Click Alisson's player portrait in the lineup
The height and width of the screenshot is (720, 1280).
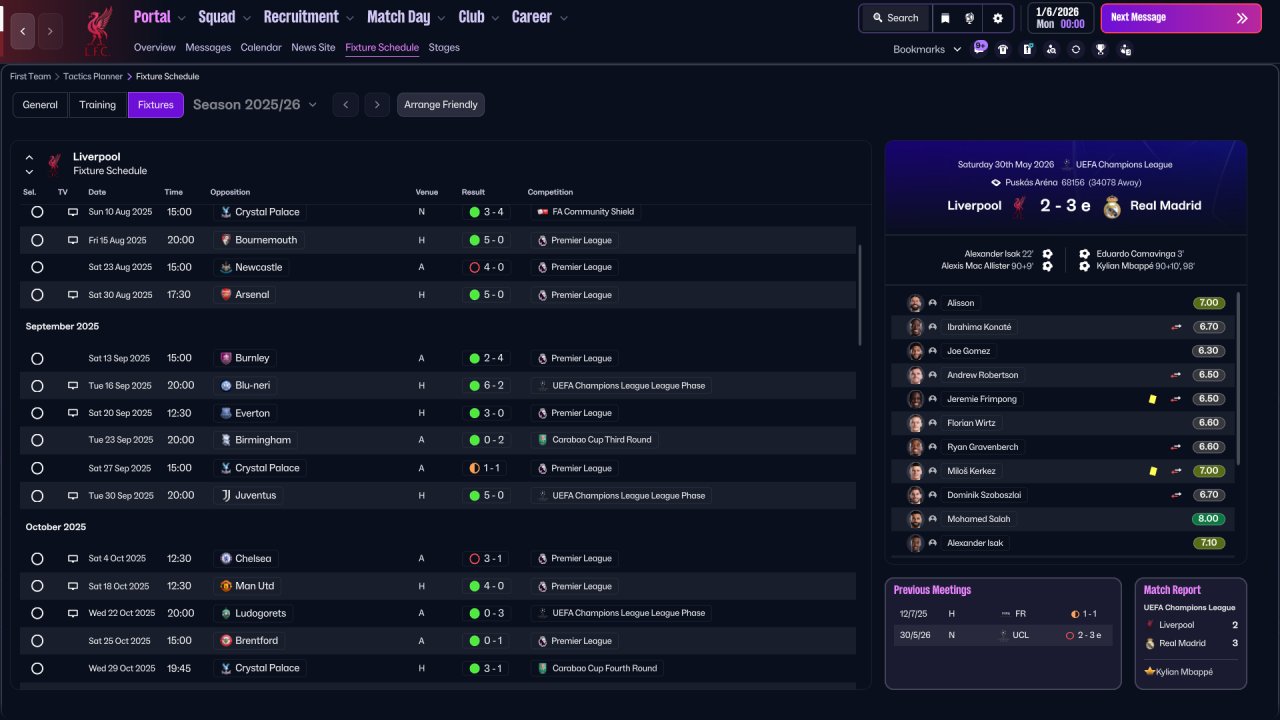click(x=915, y=303)
